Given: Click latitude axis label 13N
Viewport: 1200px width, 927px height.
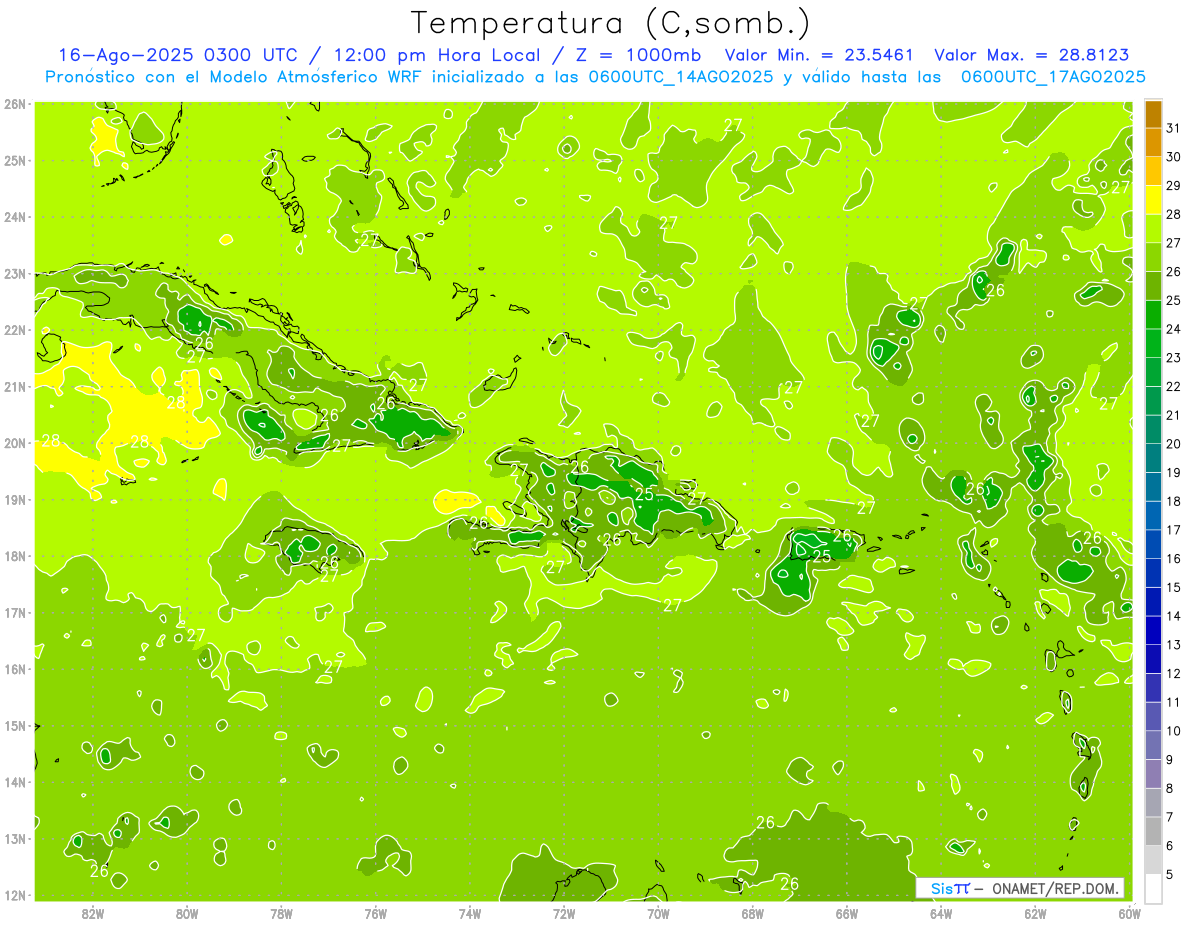Looking at the screenshot, I should (x=16, y=839).
